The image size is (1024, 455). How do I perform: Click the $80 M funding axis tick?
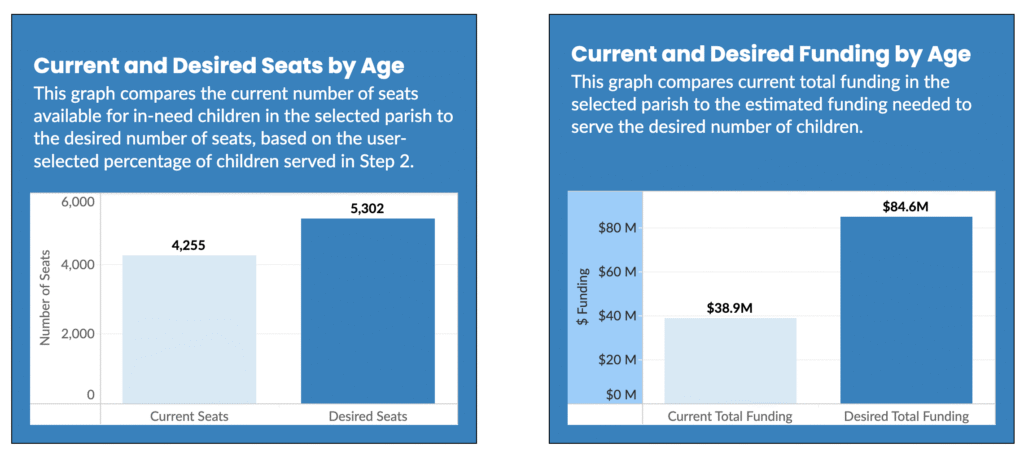coord(617,228)
